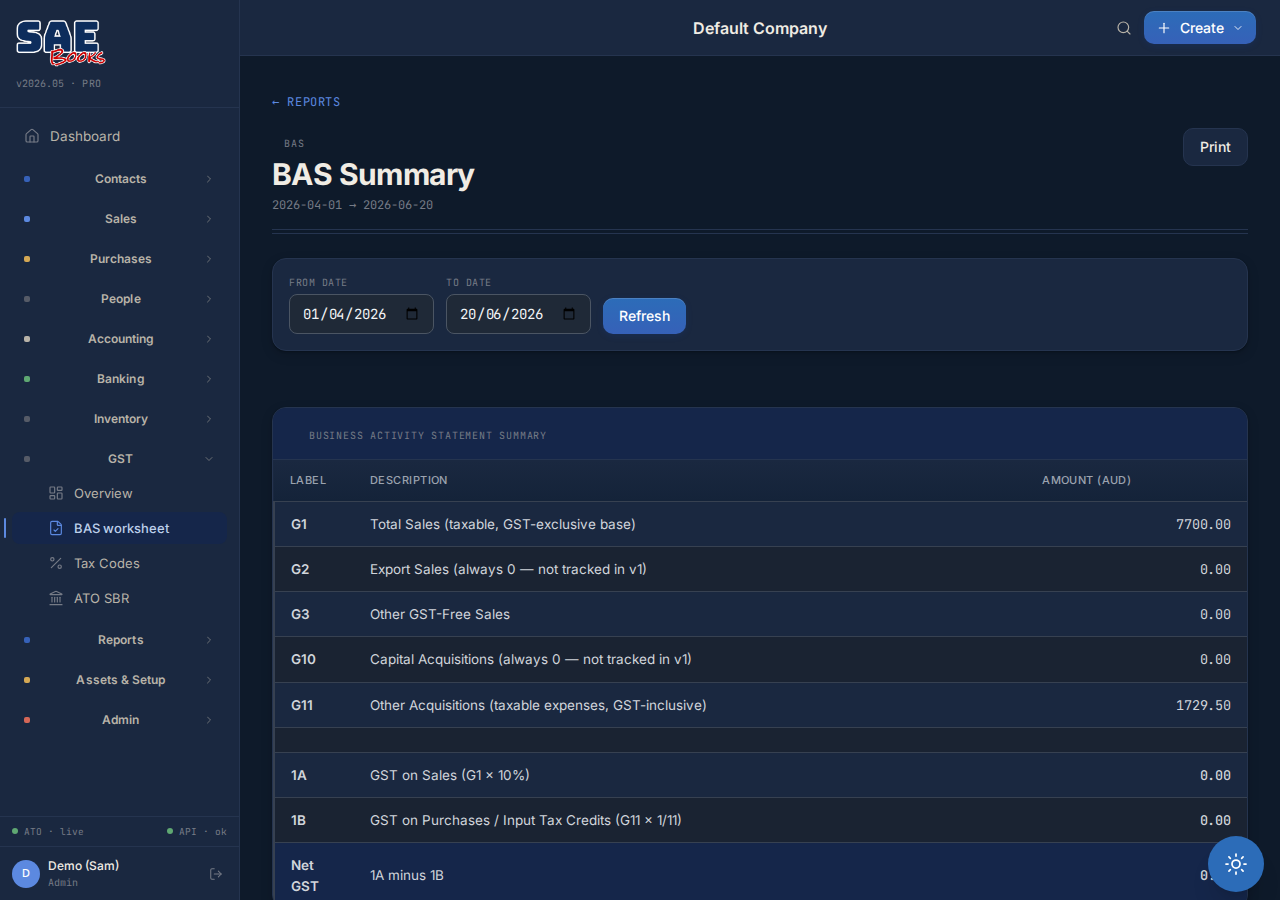Click the Business Activity Statement Summary title
Screen dimensions: 1280x900
[428, 436]
